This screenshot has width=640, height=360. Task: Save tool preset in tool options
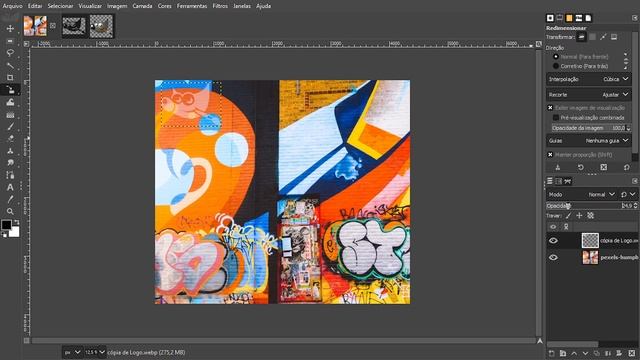pos(558,167)
